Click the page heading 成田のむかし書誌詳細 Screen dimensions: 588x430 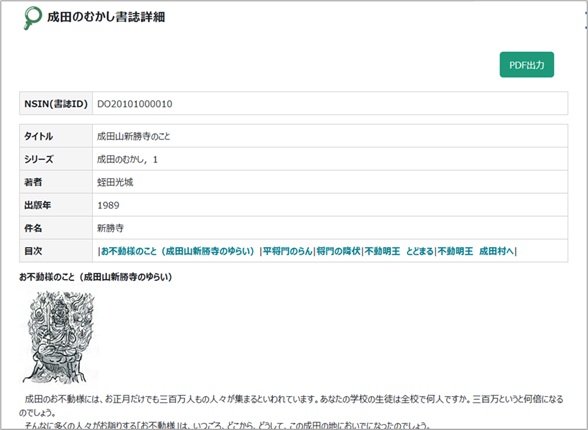106,17
